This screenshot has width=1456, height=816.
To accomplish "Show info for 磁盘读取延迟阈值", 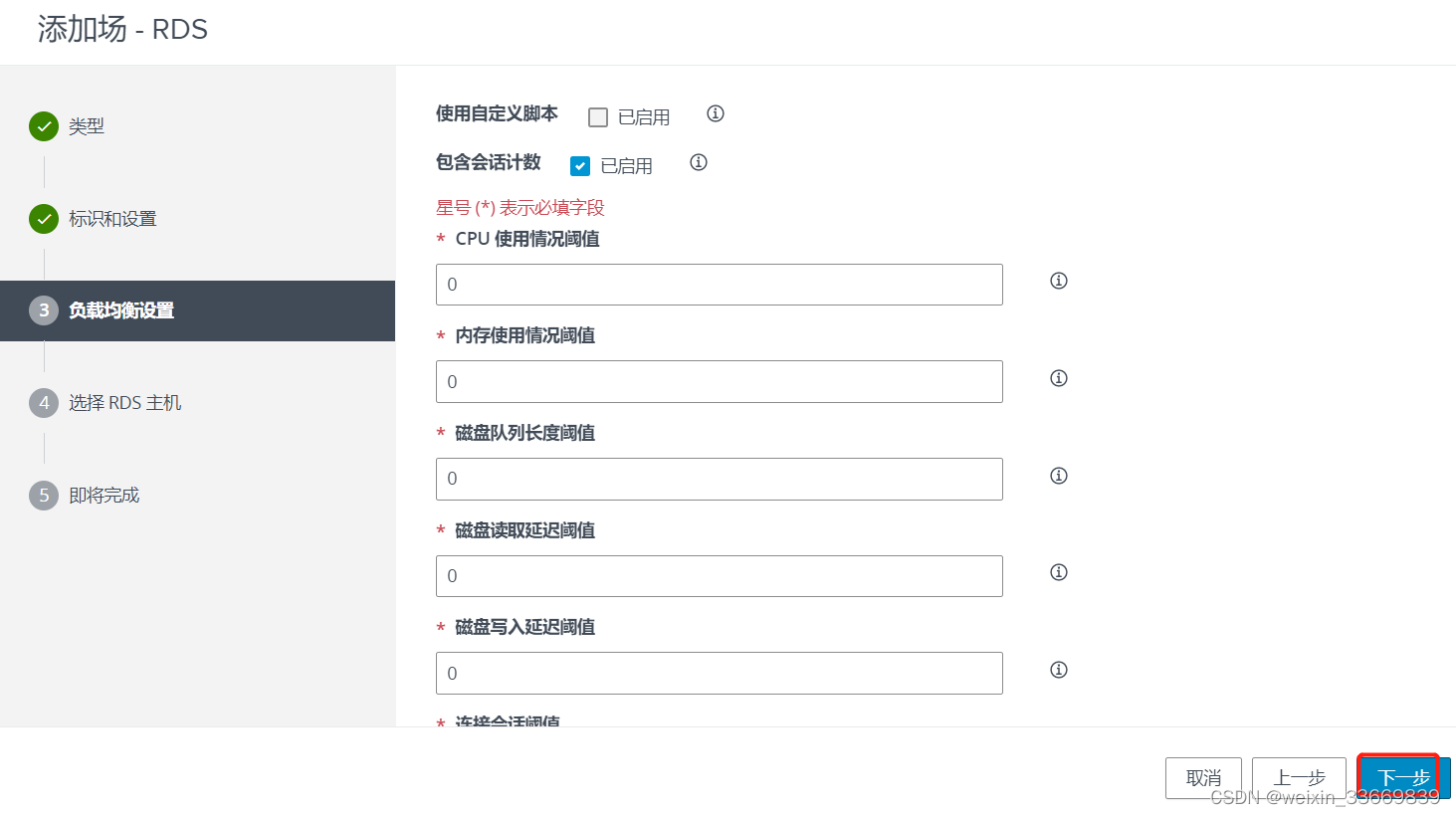I will [x=1059, y=572].
